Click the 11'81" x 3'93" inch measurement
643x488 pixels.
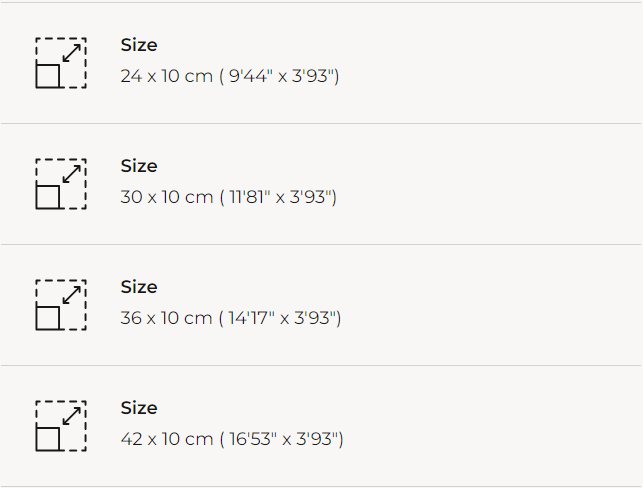pyautogui.click(x=280, y=197)
